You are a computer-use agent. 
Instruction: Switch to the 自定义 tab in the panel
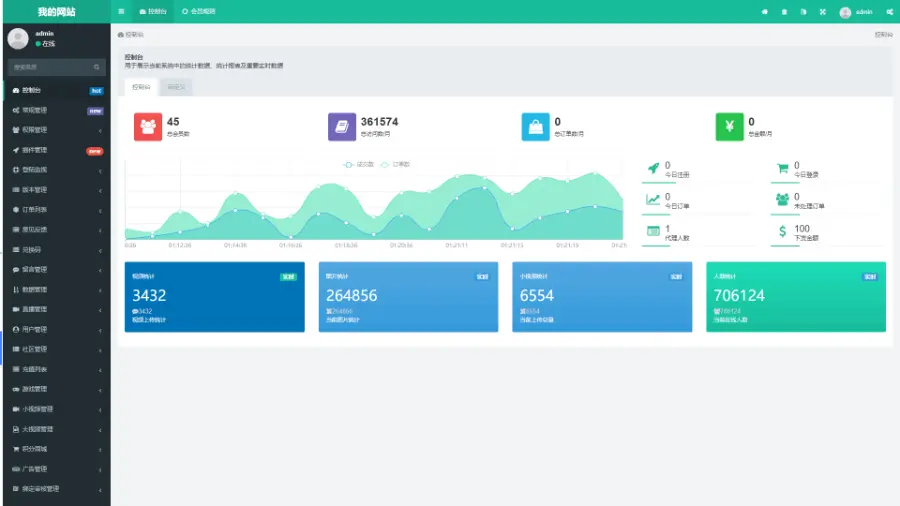(x=176, y=87)
